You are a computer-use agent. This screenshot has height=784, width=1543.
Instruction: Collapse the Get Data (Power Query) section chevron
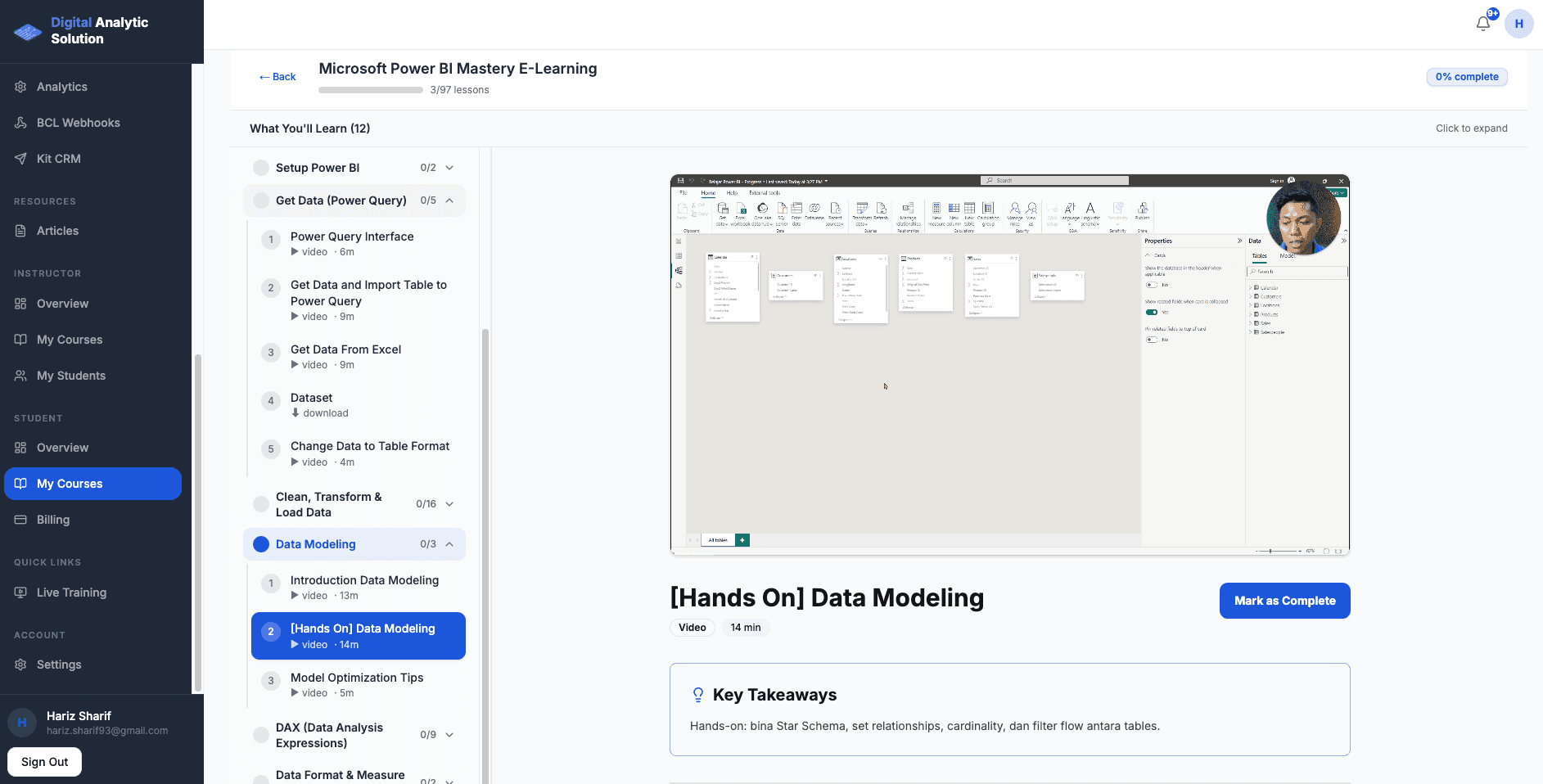click(x=449, y=201)
